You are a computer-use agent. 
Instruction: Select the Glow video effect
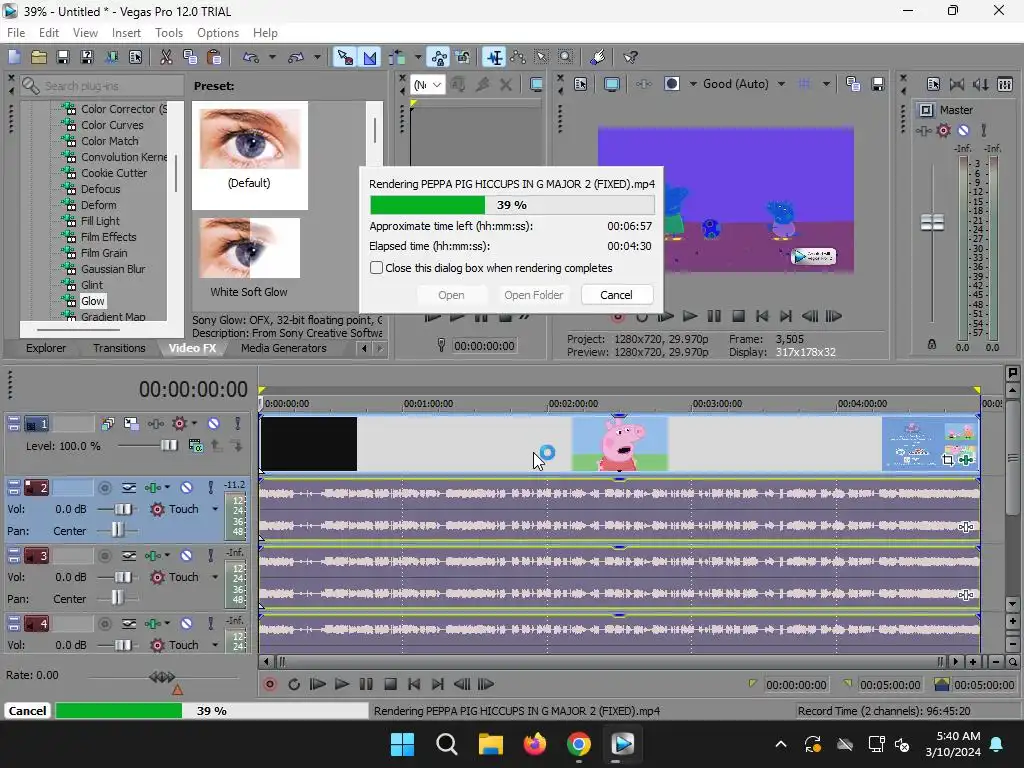(92, 301)
